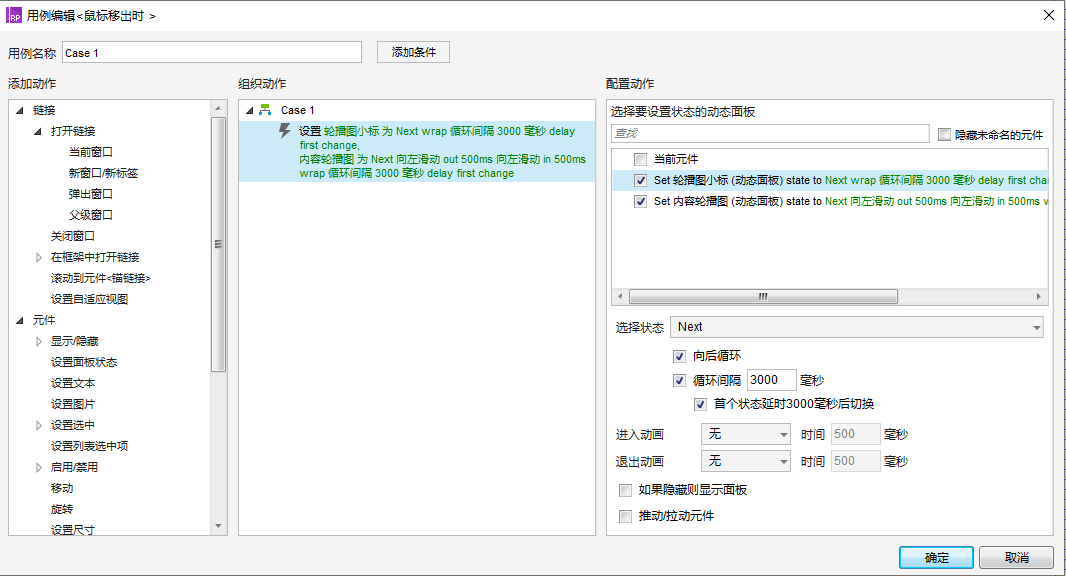Close the case editor dialog

(x=1048, y=15)
